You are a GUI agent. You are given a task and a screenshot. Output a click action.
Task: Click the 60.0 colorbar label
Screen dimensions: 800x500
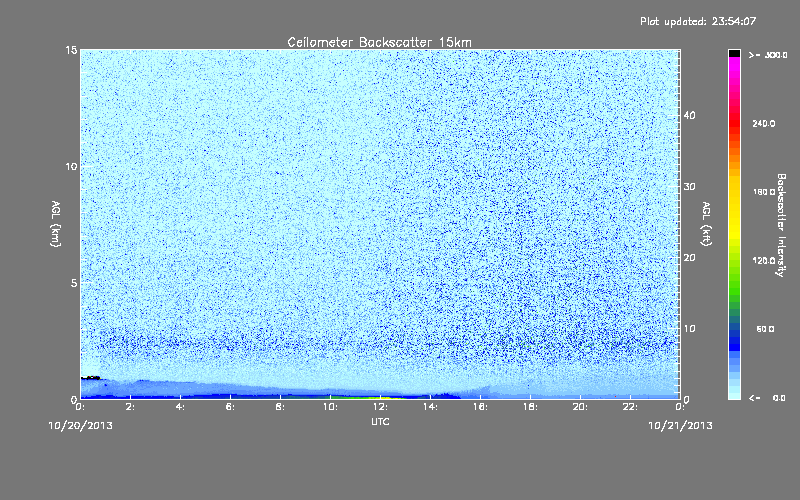pyautogui.click(x=765, y=330)
